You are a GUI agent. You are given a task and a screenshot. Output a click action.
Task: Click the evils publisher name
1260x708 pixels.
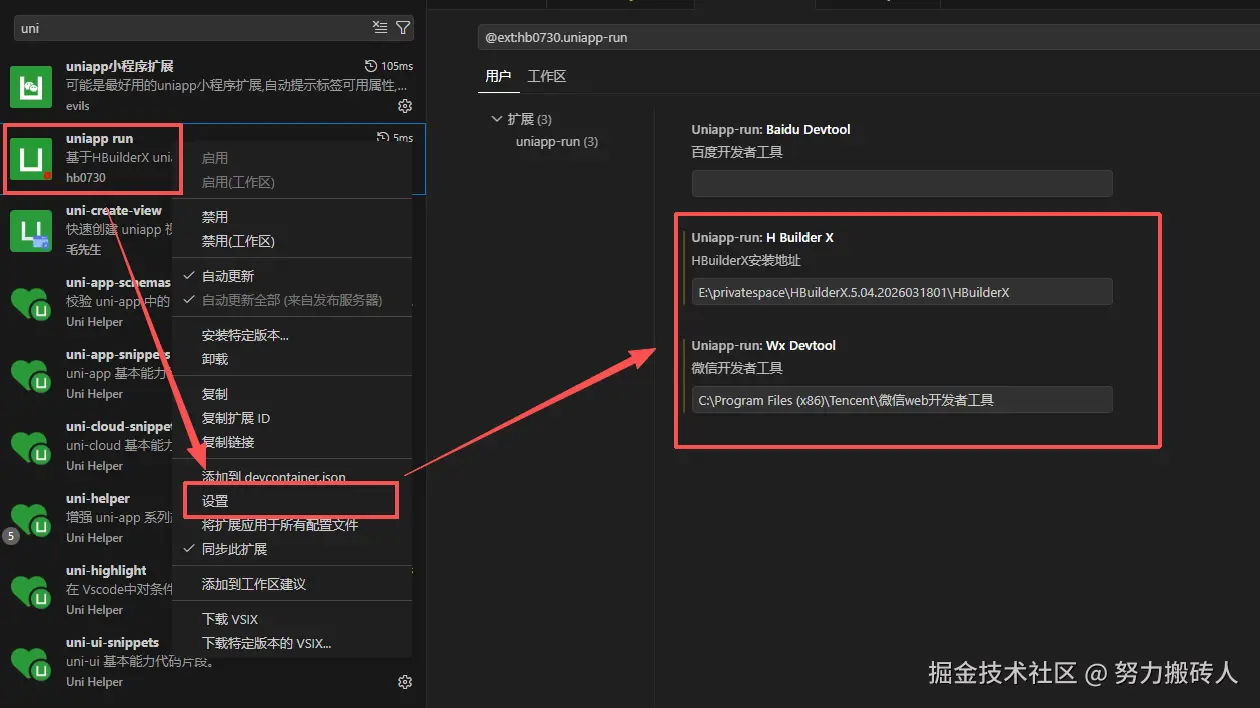coord(78,106)
